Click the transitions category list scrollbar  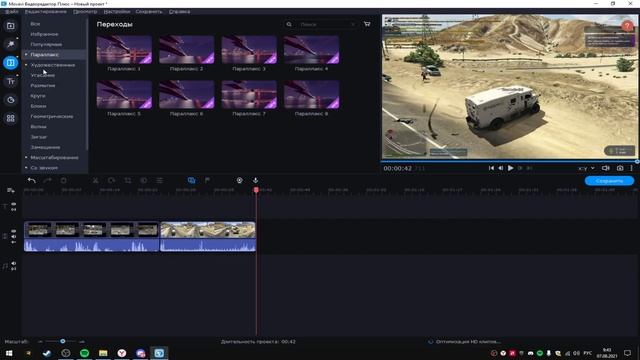point(87,84)
